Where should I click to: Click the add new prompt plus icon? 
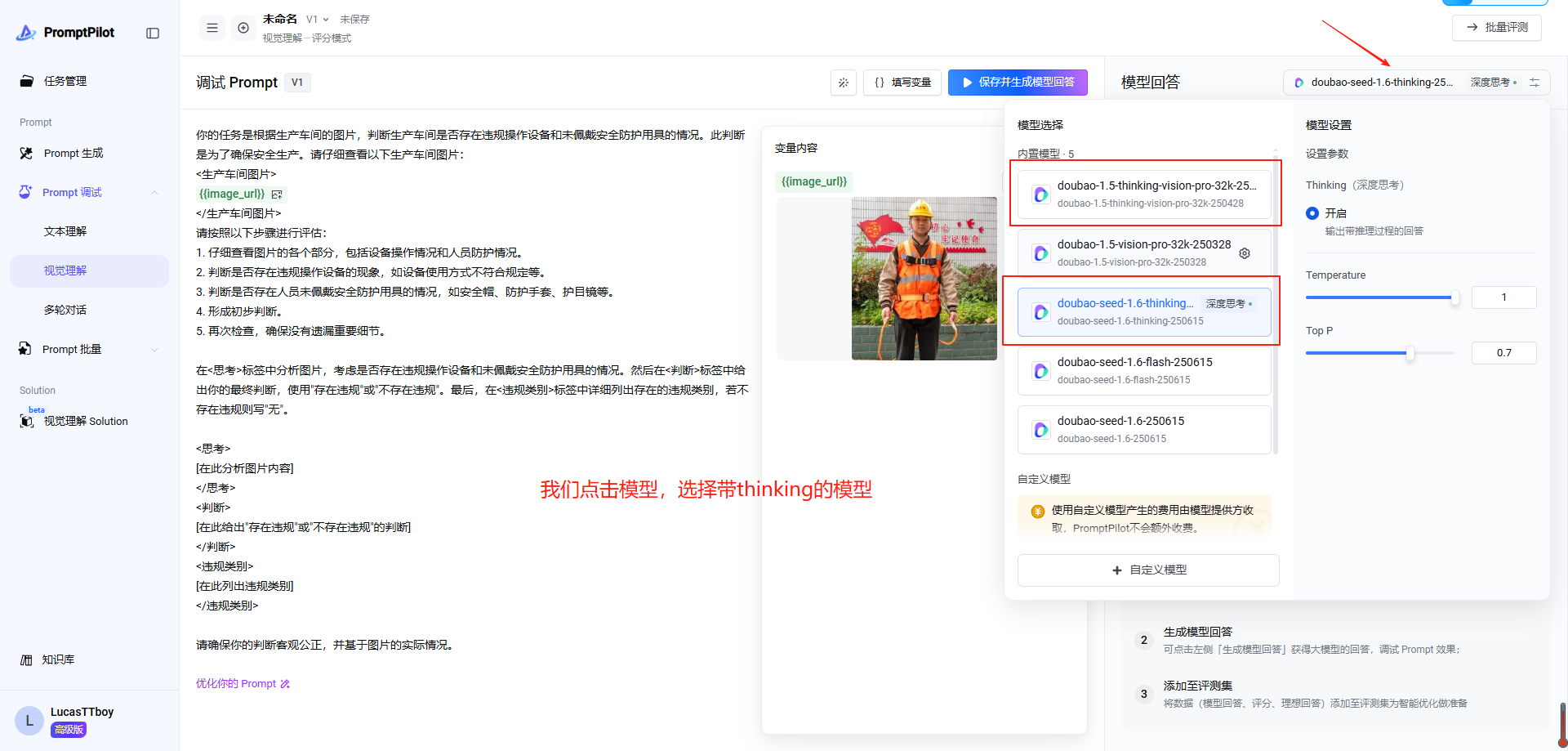coord(243,28)
